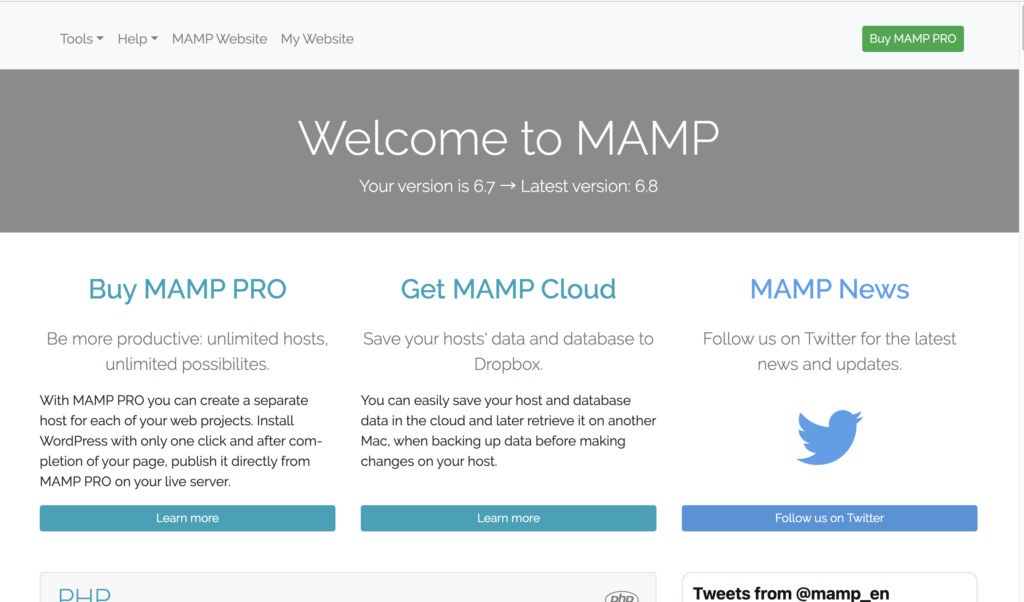Viewport: 1024px width, 602px height.
Task: Click the 'Be more productive' subtitle text
Action: tap(187, 351)
